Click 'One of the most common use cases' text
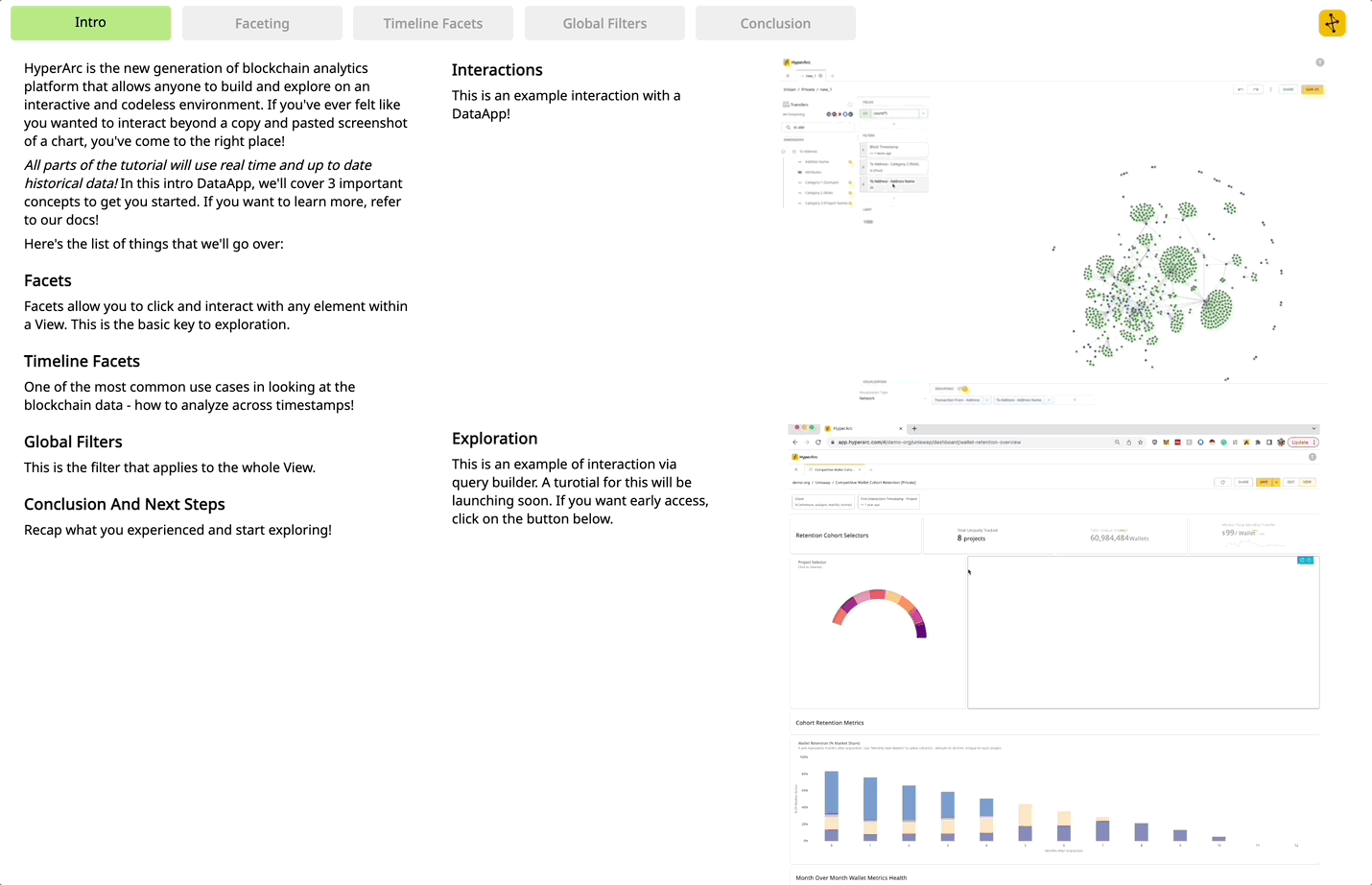The image size is (1372, 885). [190, 395]
